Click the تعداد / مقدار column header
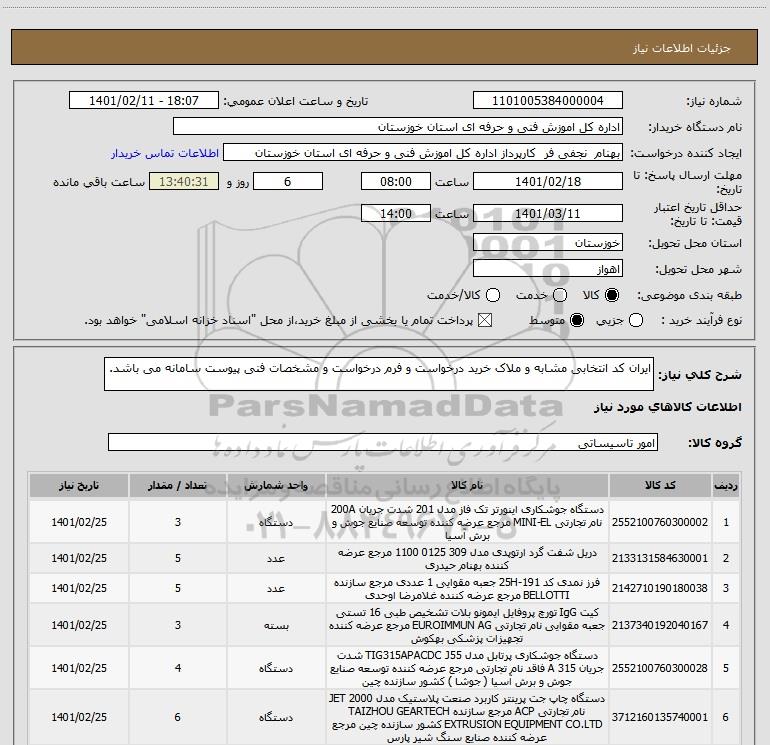This screenshot has height=745, width=770. (x=178, y=486)
